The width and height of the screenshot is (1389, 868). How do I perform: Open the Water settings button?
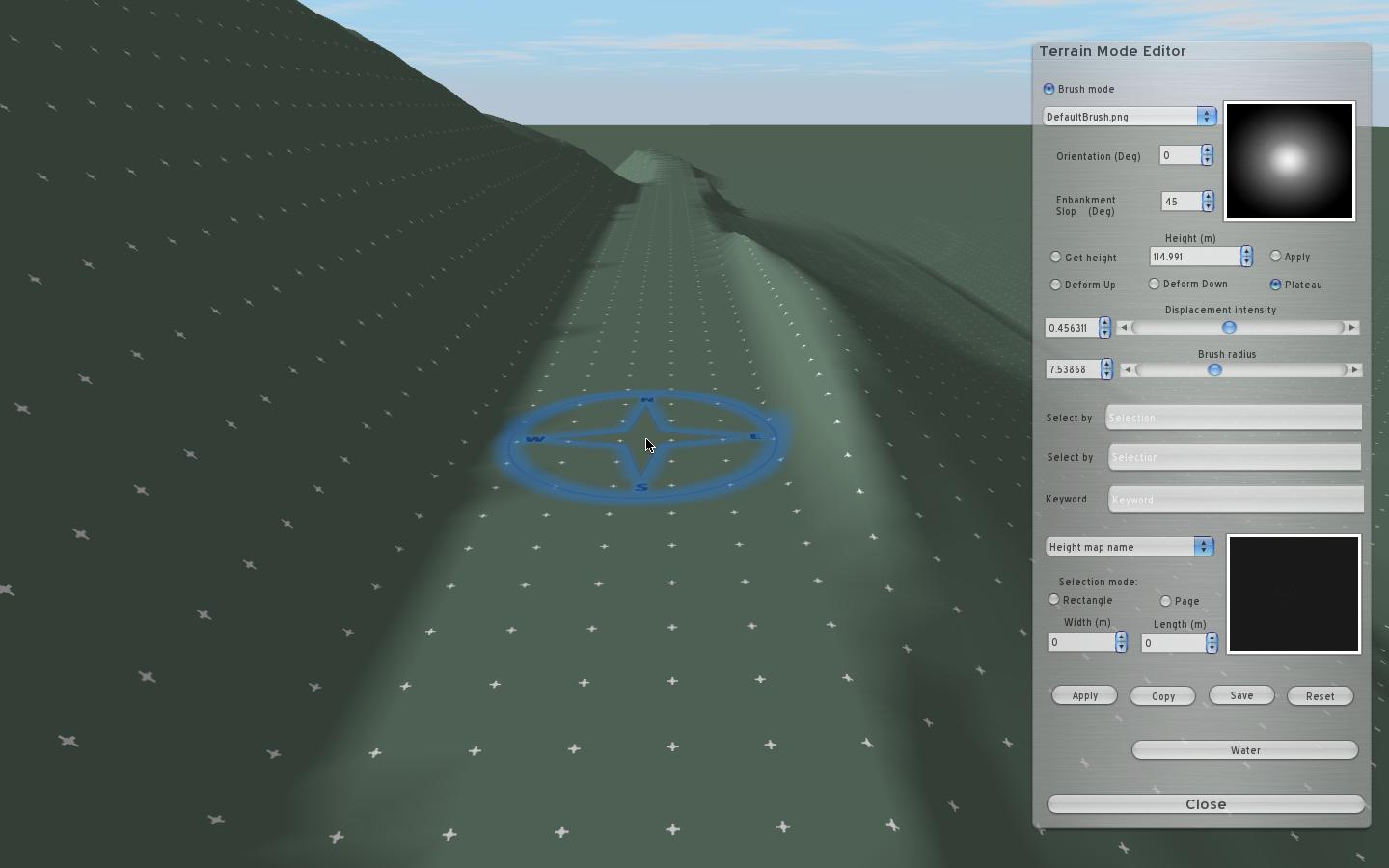pyautogui.click(x=1244, y=750)
